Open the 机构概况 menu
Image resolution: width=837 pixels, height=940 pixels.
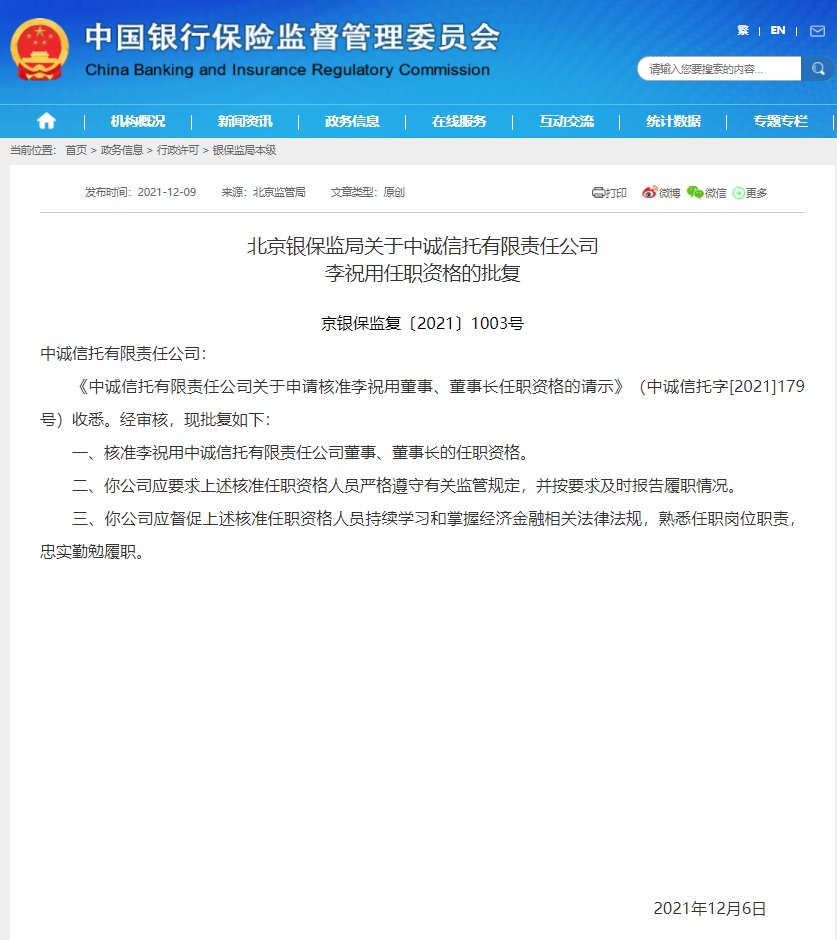click(138, 121)
